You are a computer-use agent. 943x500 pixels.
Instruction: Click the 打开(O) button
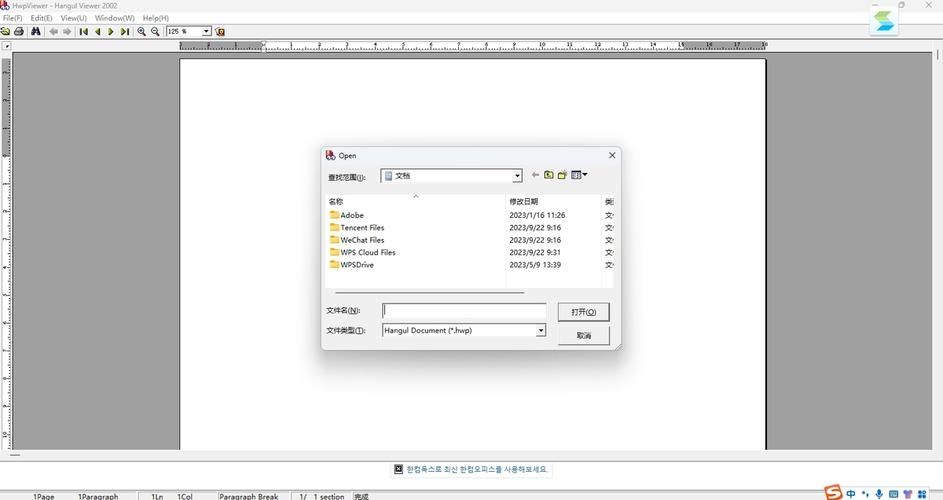[583, 312]
